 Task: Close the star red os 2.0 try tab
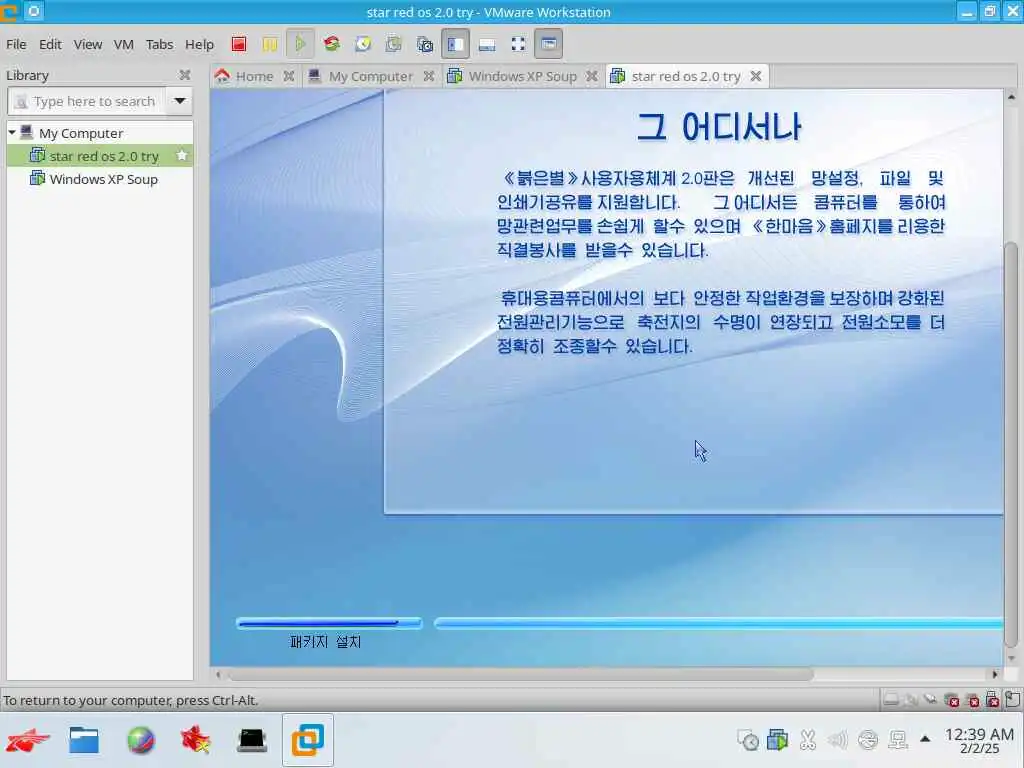756,76
